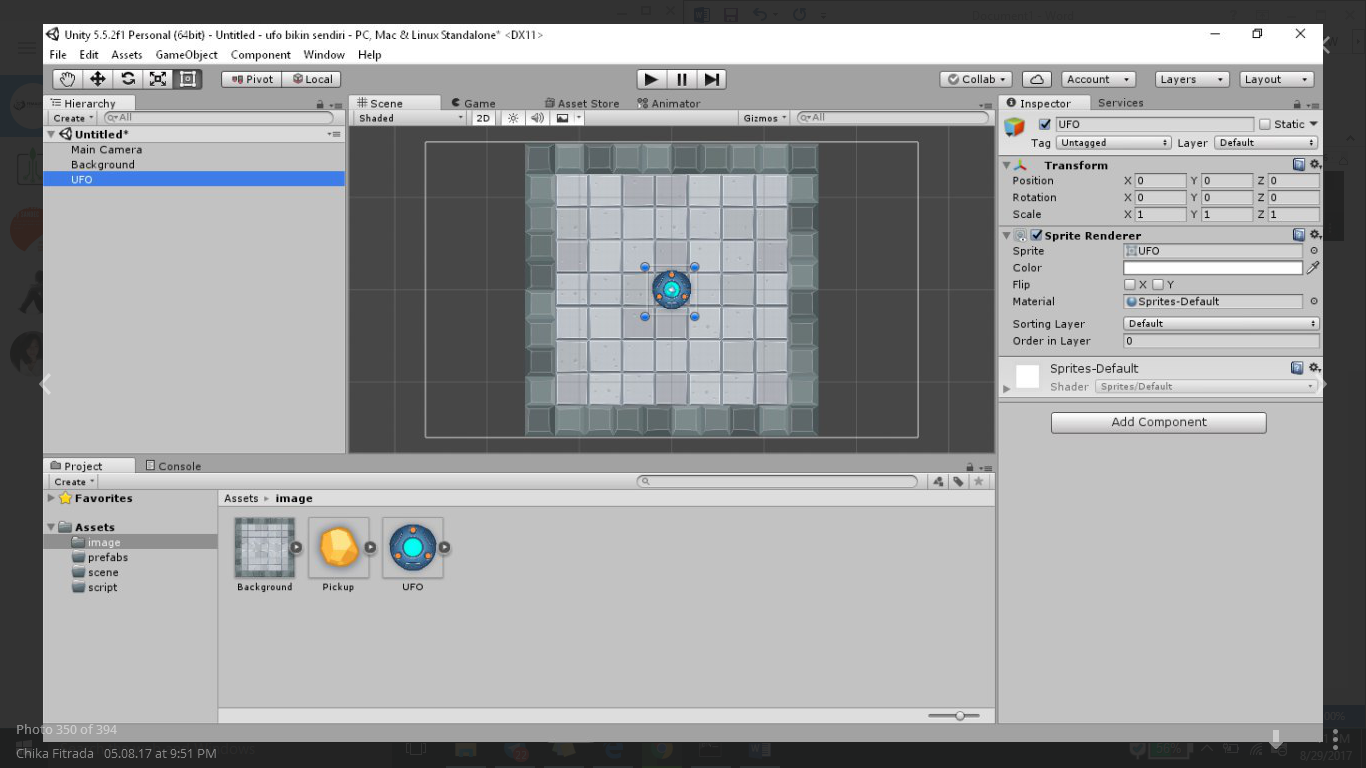Select the Pickup sprite in the Project panel
The height and width of the screenshot is (768, 1366).
point(338,547)
